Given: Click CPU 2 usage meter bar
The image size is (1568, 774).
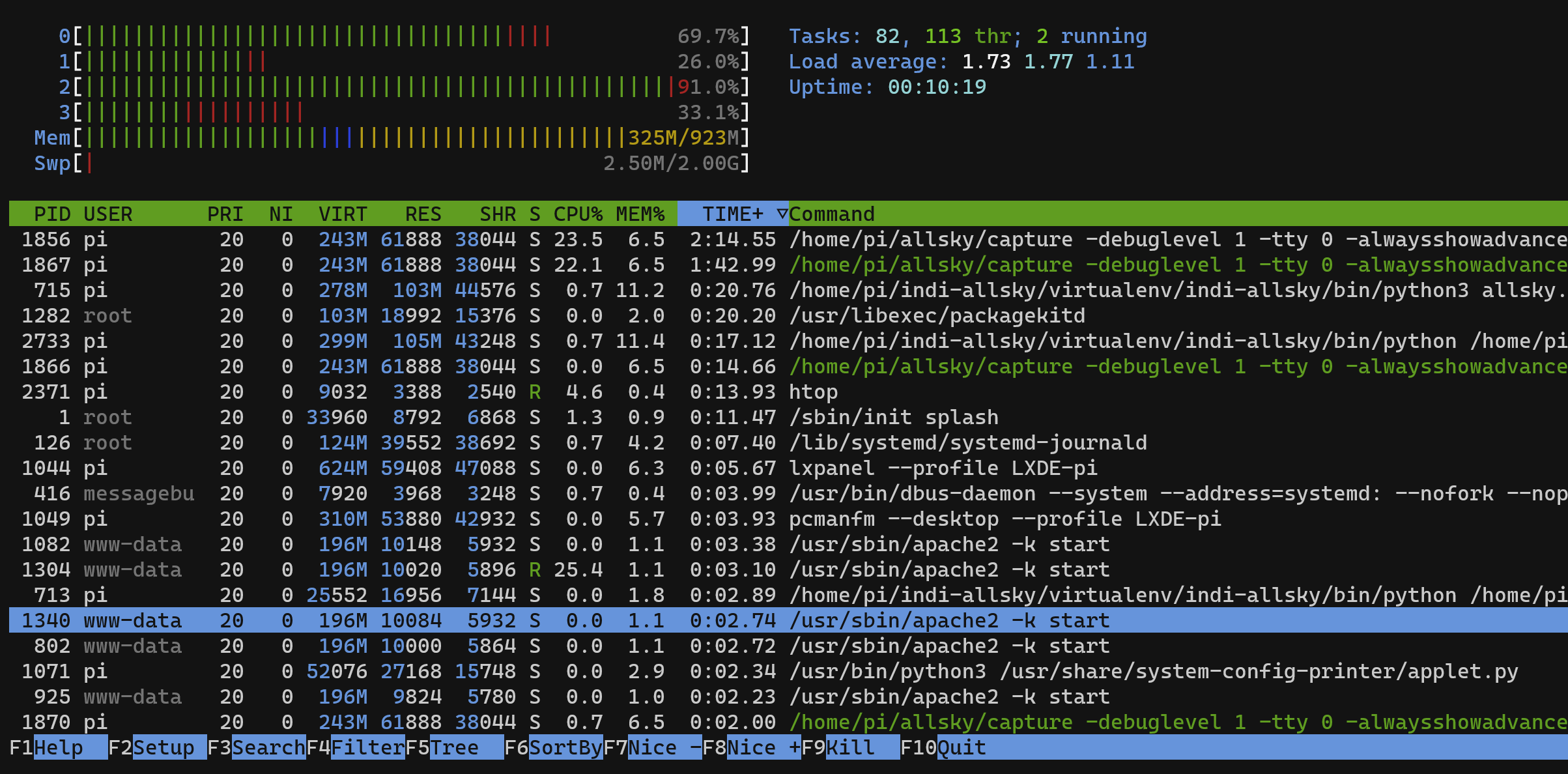Looking at the screenshot, I should coord(410,87).
